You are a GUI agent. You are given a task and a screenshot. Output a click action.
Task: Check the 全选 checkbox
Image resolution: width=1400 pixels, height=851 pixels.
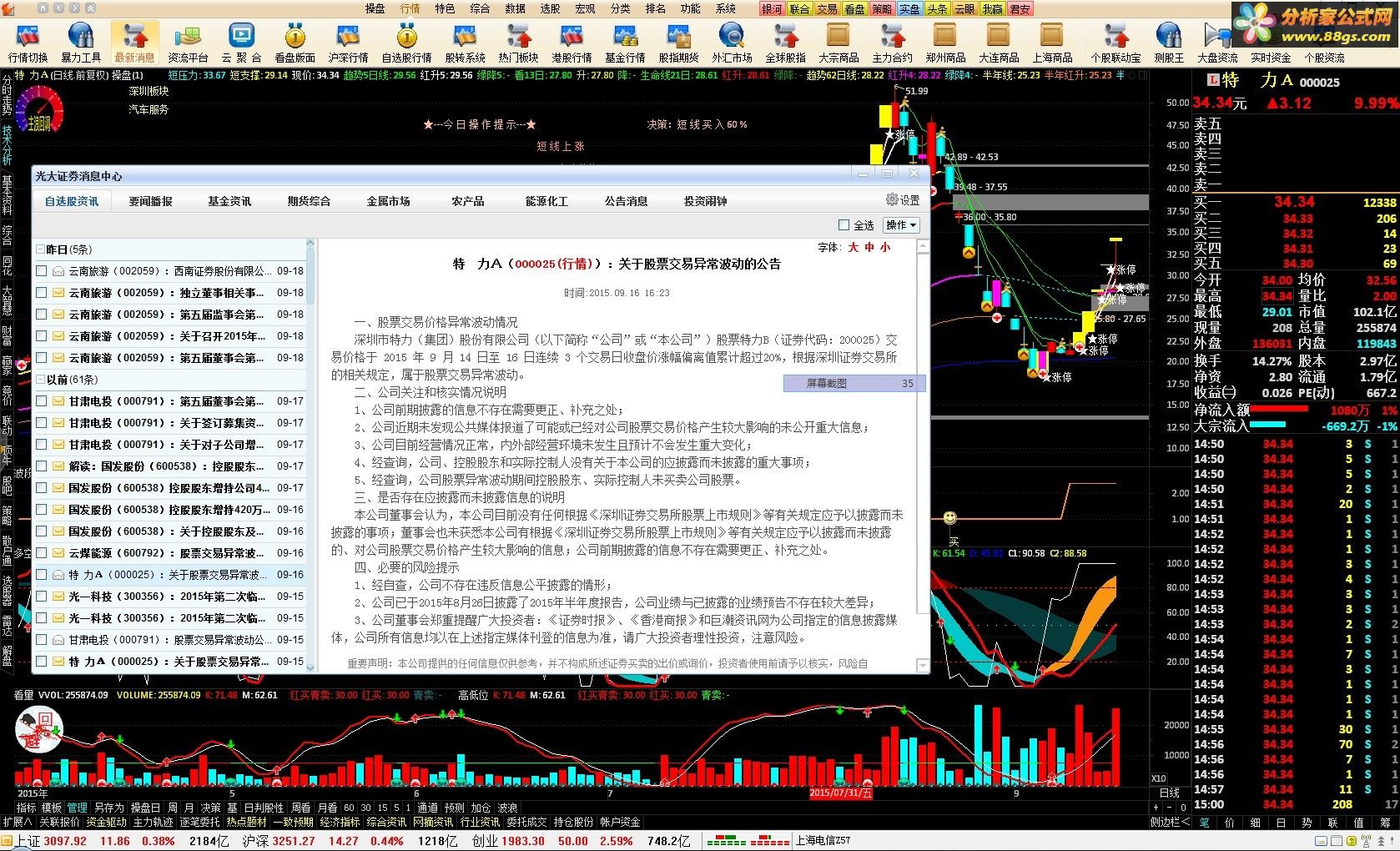pos(844,225)
